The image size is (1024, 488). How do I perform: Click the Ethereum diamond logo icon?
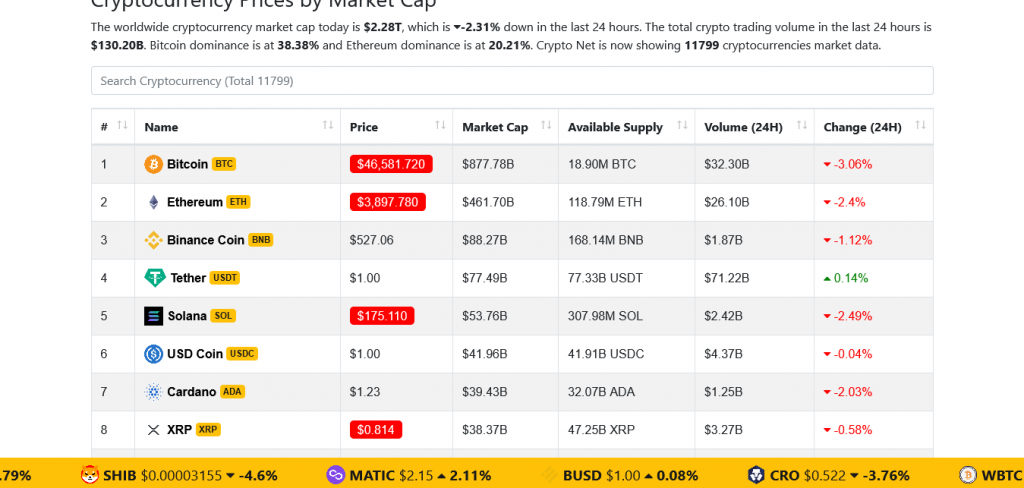point(154,202)
